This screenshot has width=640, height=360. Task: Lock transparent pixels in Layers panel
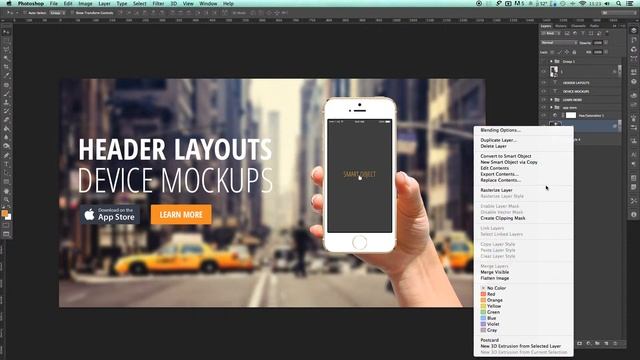[552, 52]
